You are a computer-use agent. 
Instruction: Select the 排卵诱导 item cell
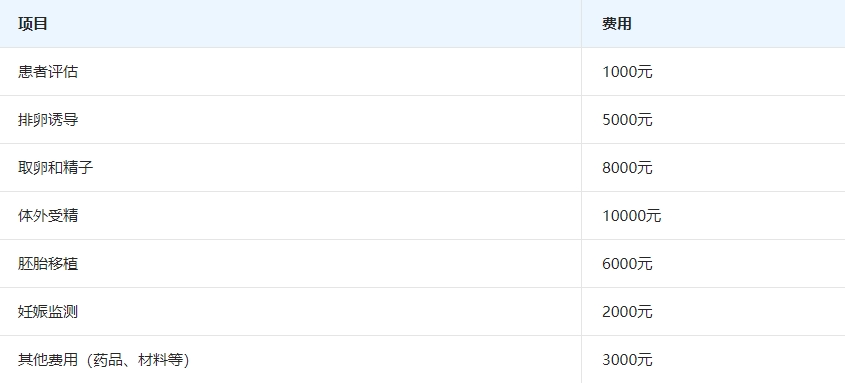tap(48, 120)
